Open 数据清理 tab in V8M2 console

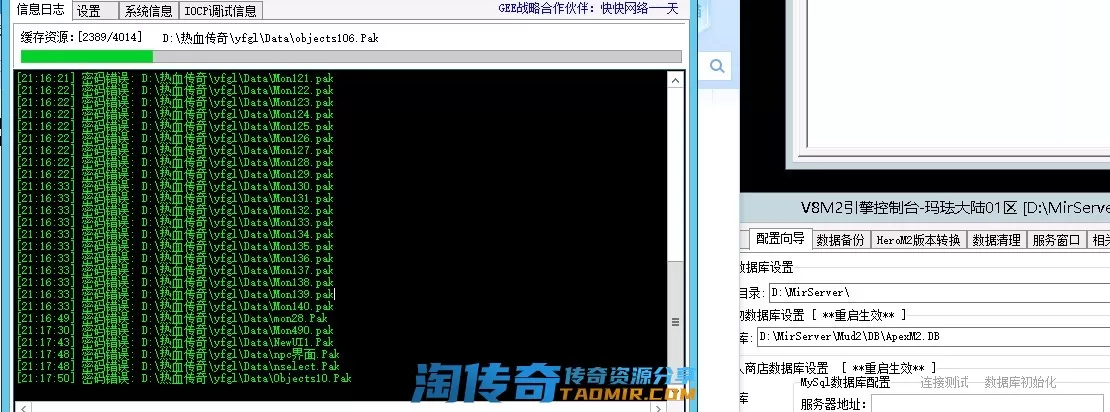tap(996, 240)
